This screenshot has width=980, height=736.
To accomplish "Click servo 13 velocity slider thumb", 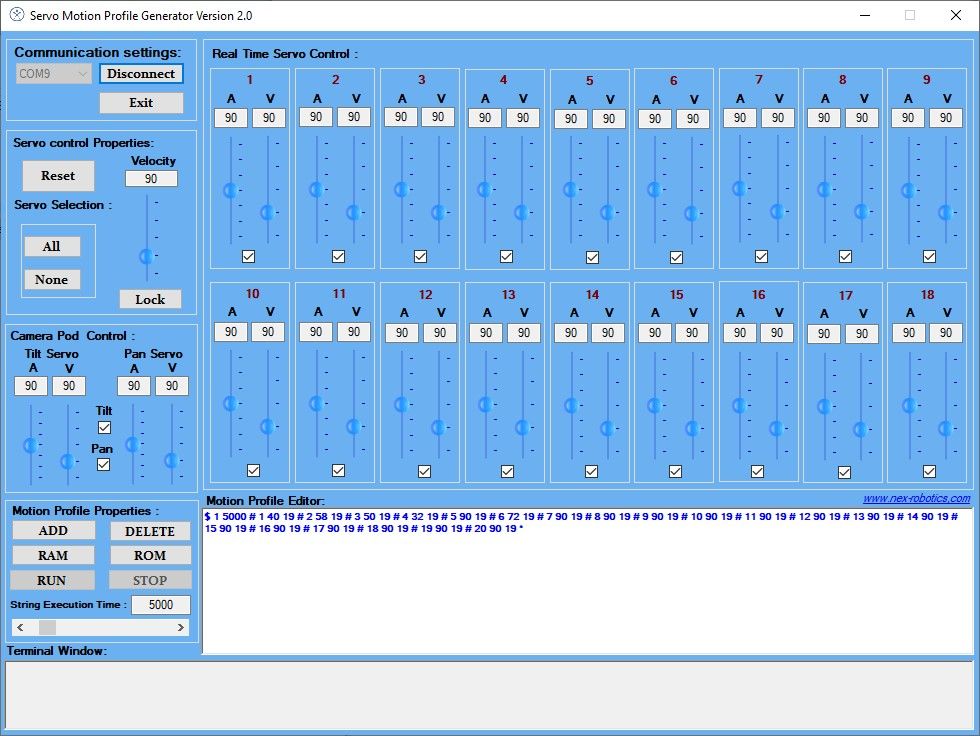I will tap(522, 427).
